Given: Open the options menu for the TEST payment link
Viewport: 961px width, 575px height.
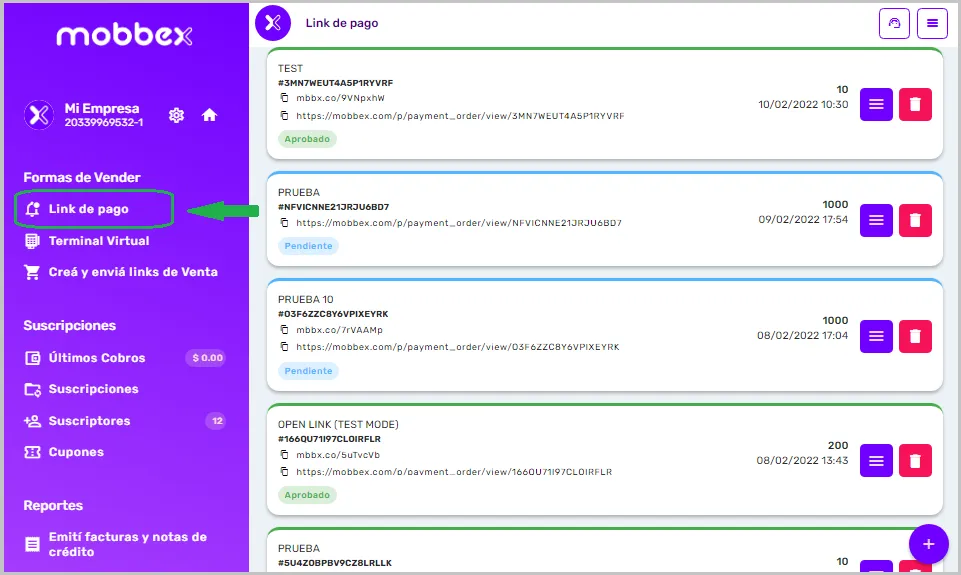Looking at the screenshot, I should (x=876, y=104).
